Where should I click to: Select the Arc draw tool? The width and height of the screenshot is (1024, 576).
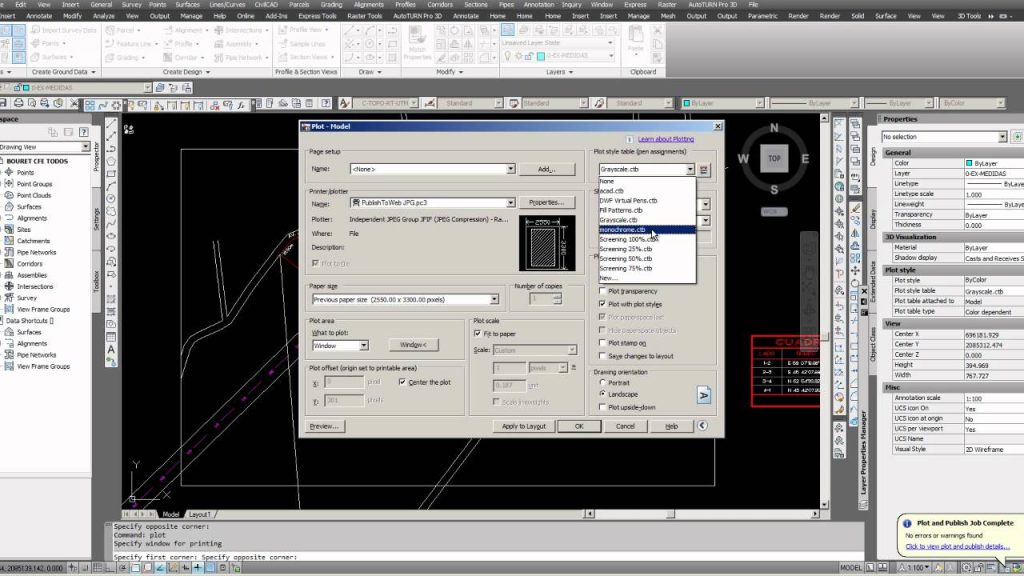(111, 186)
